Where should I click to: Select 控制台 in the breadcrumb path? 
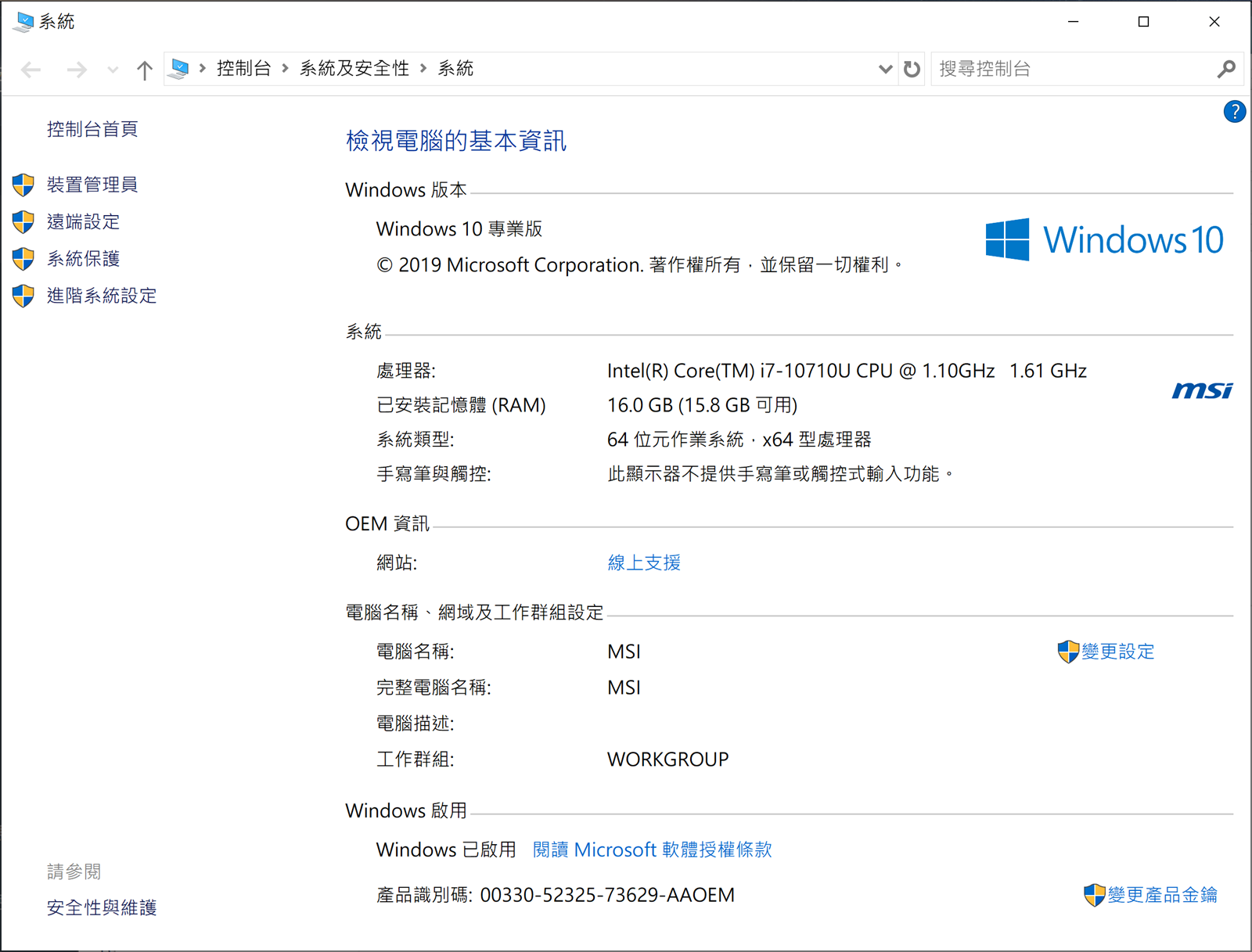click(x=243, y=69)
